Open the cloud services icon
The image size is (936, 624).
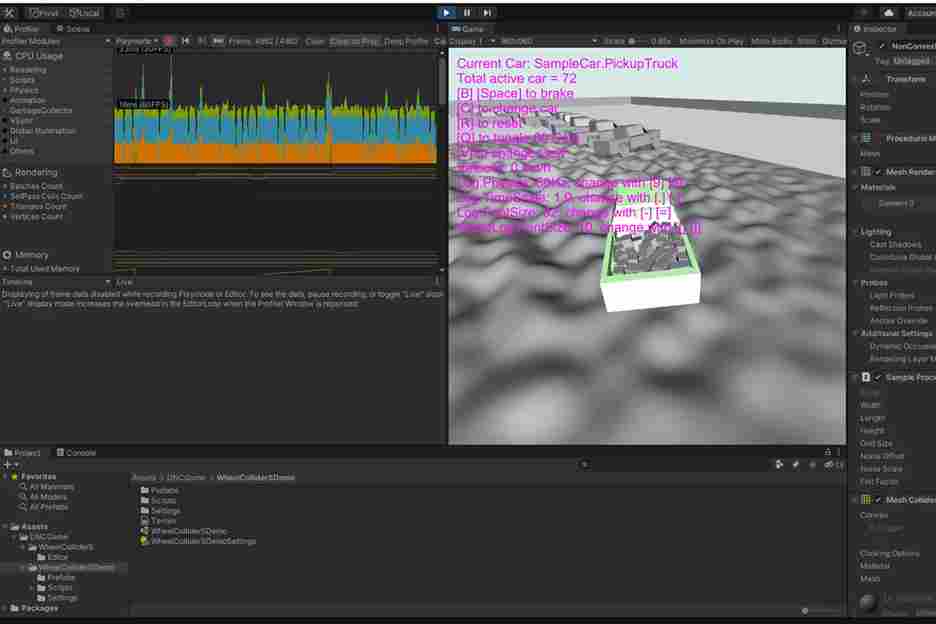click(x=888, y=13)
